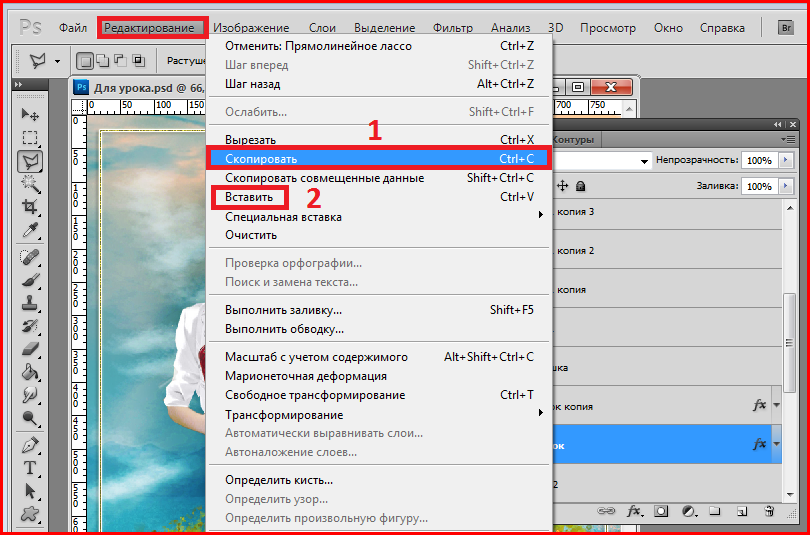
Task: Select the 'копия 2' layer
Action: tap(667, 250)
